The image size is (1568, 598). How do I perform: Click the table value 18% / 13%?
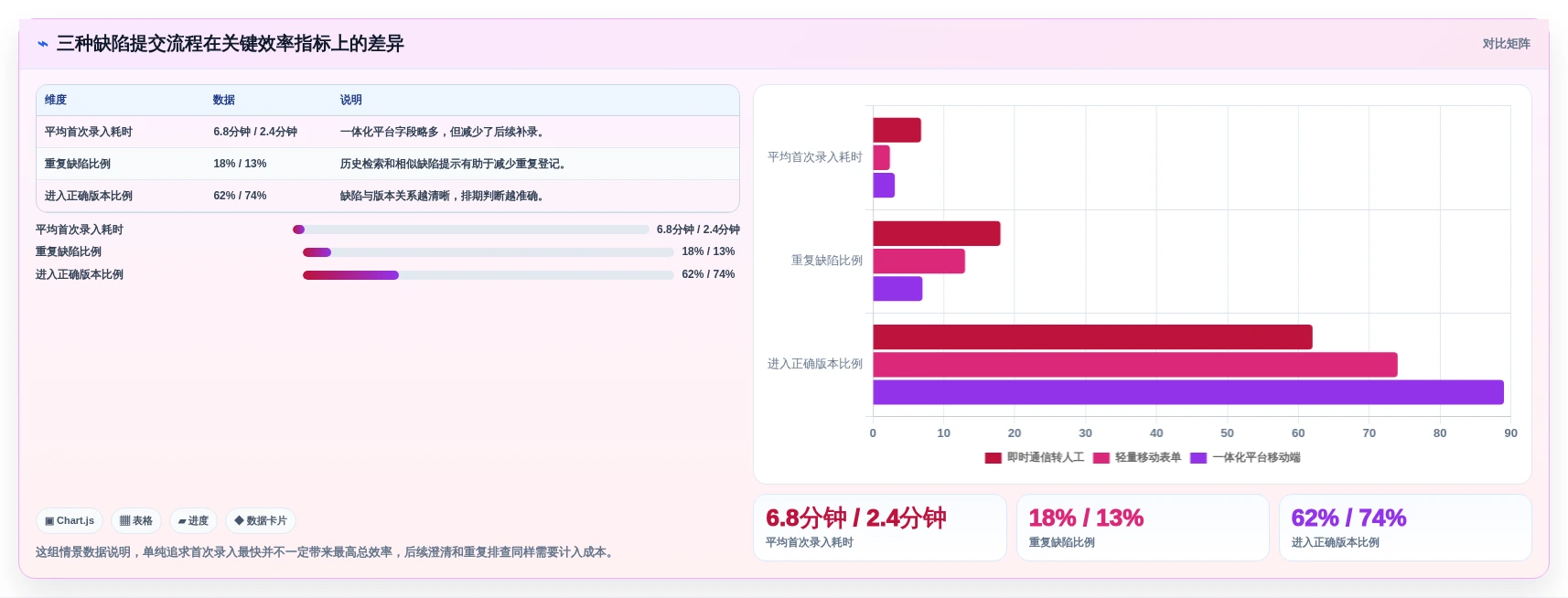[240, 164]
